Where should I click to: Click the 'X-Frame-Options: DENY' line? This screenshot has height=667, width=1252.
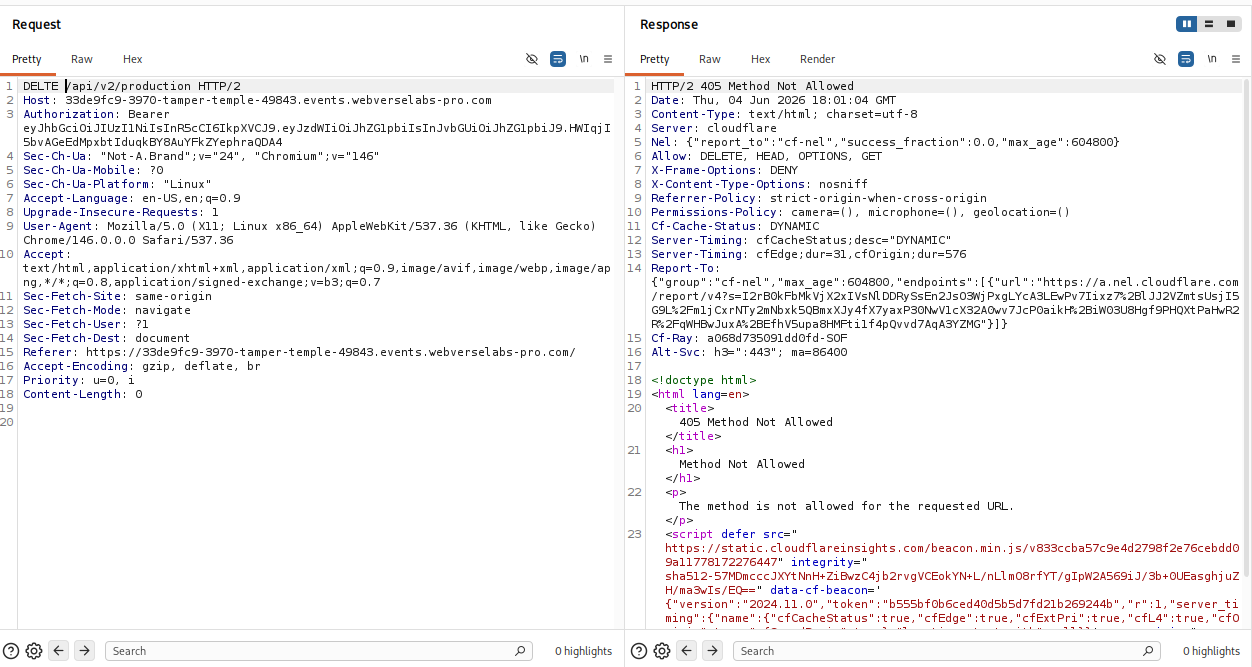724,170
